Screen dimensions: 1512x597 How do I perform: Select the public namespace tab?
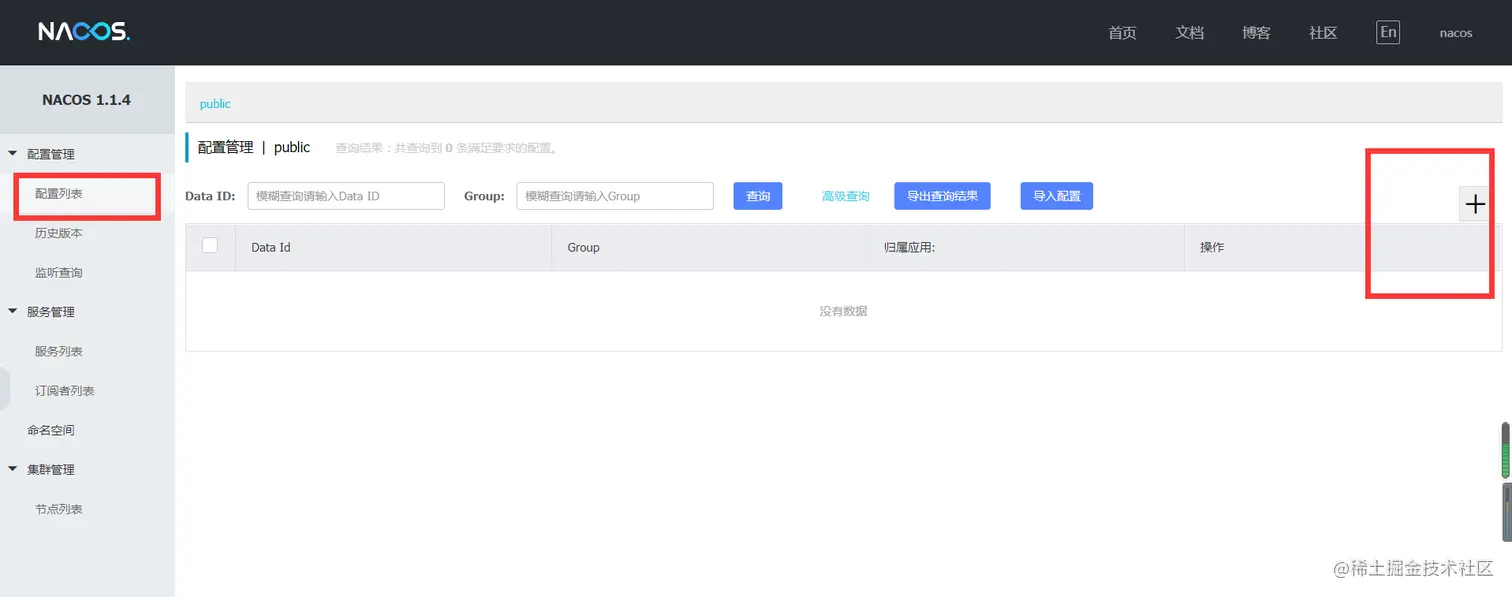pos(215,104)
